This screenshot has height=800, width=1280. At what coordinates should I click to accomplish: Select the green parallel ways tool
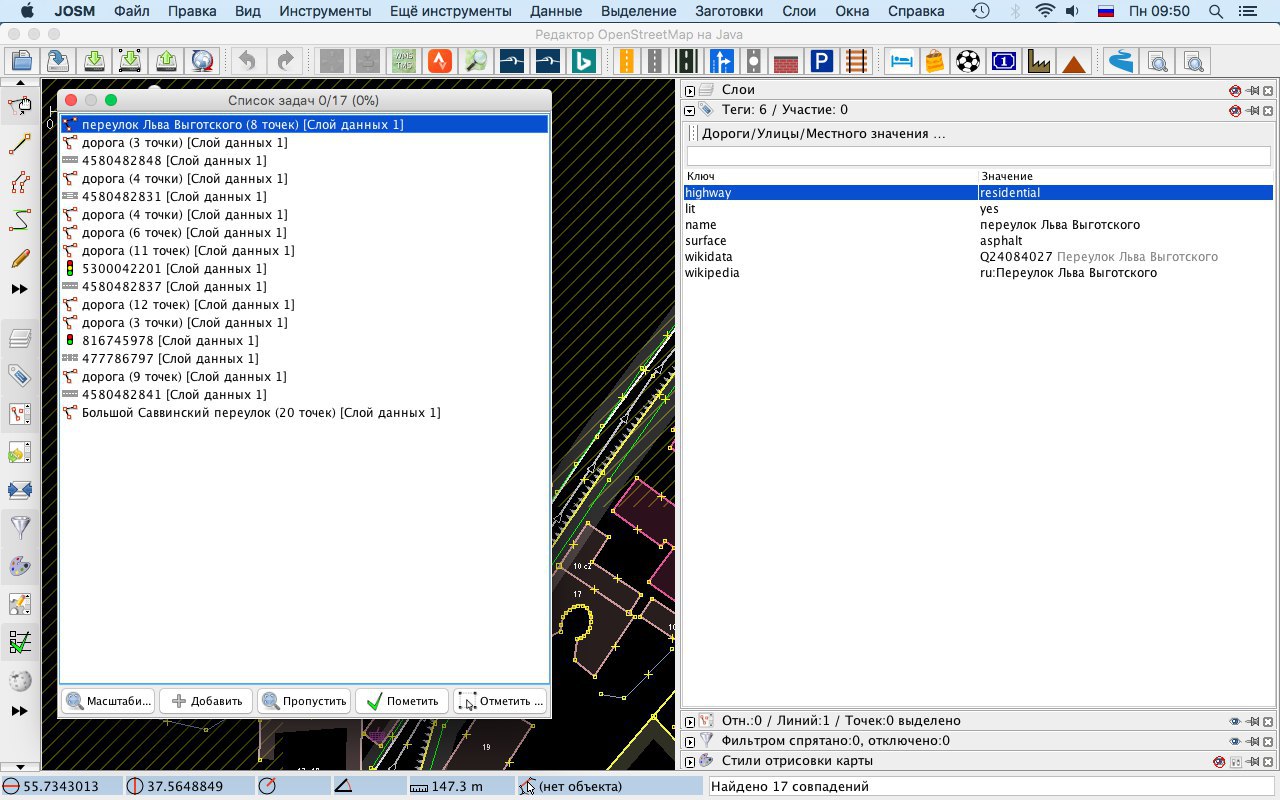pyautogui.click(x=20, y=220)
